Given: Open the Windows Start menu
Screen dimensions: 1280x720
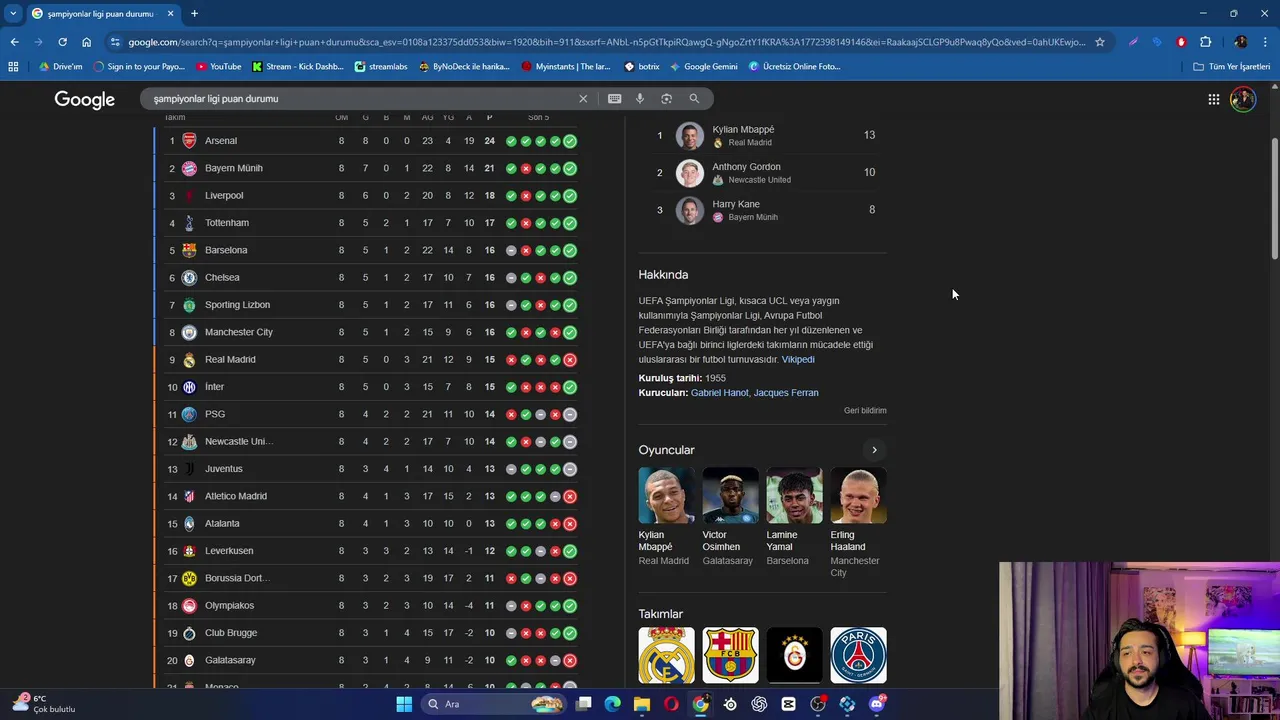Looking at the screenshot, I should (404, 704).
